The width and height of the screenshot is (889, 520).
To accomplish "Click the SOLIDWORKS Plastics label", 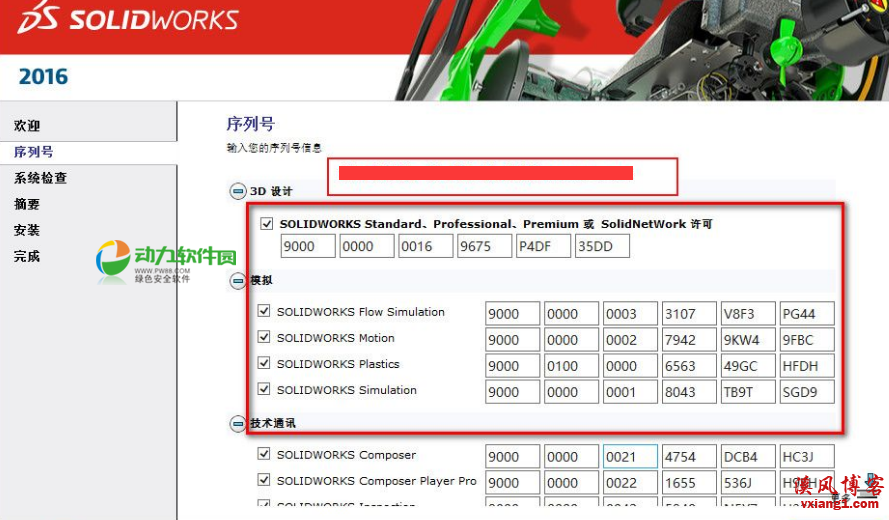I will coord(338,363).
